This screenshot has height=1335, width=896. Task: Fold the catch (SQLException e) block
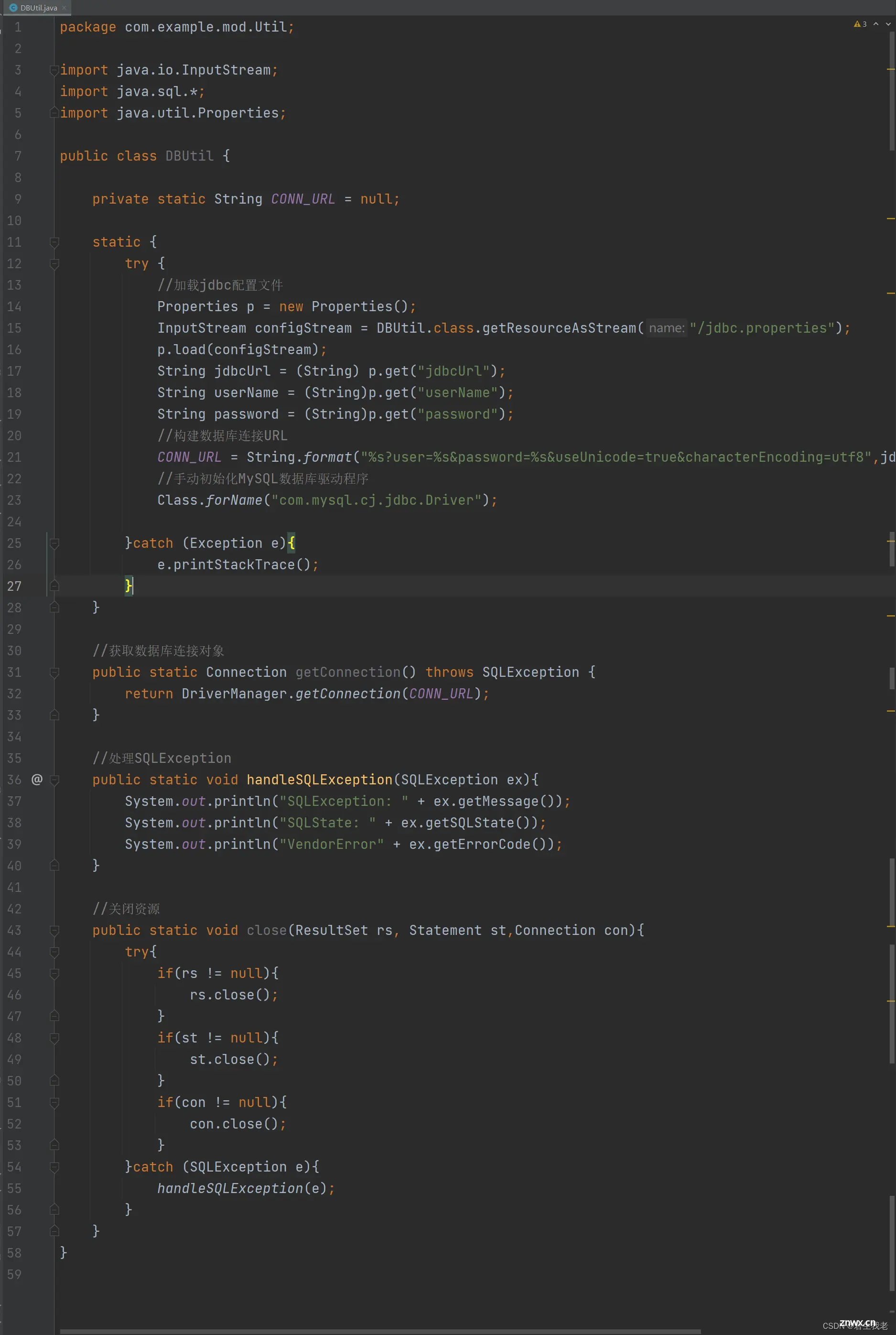point(54,1167)
